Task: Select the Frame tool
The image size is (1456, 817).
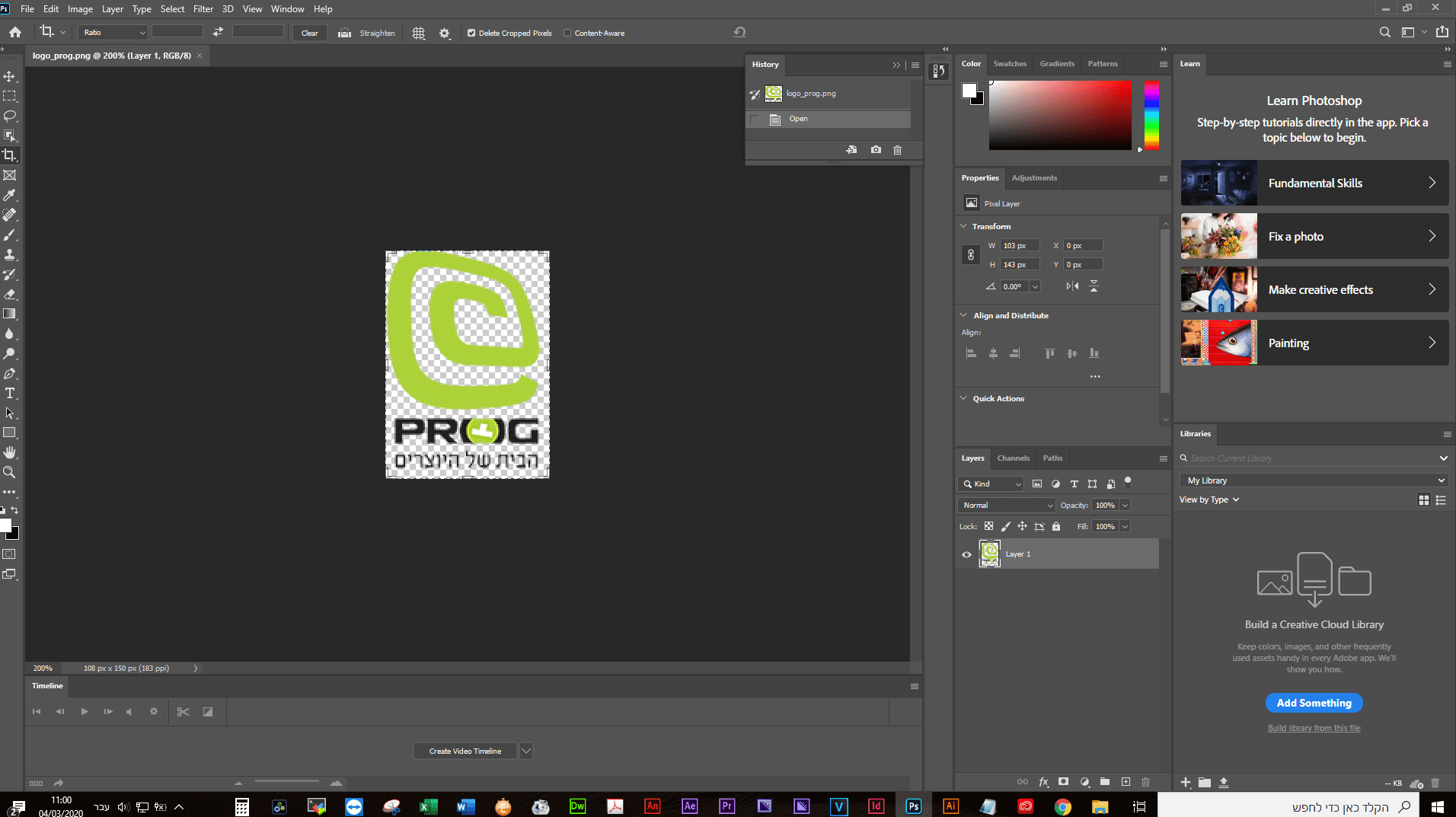Action: tap(10, 176)
